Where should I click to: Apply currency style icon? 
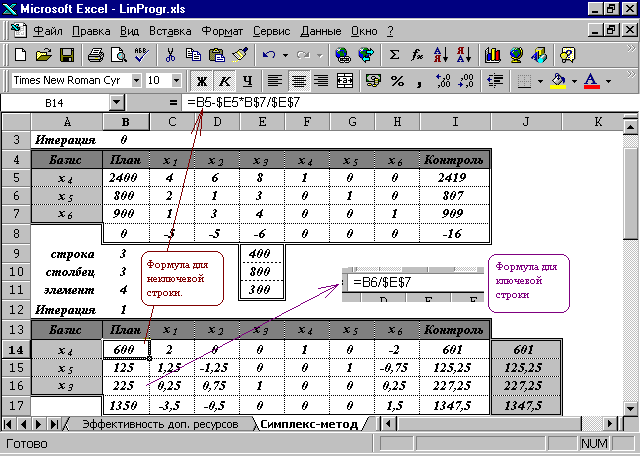pos(373,80)
